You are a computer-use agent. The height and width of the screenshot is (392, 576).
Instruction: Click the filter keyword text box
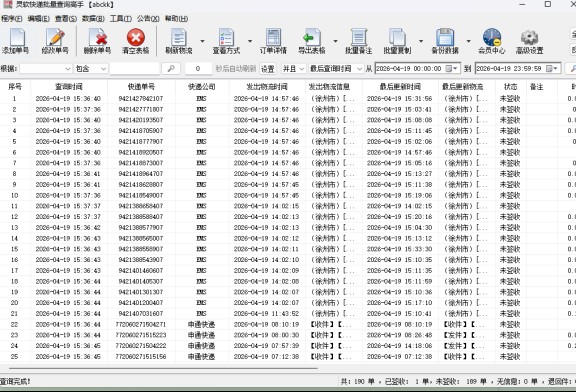pos(134,68)
